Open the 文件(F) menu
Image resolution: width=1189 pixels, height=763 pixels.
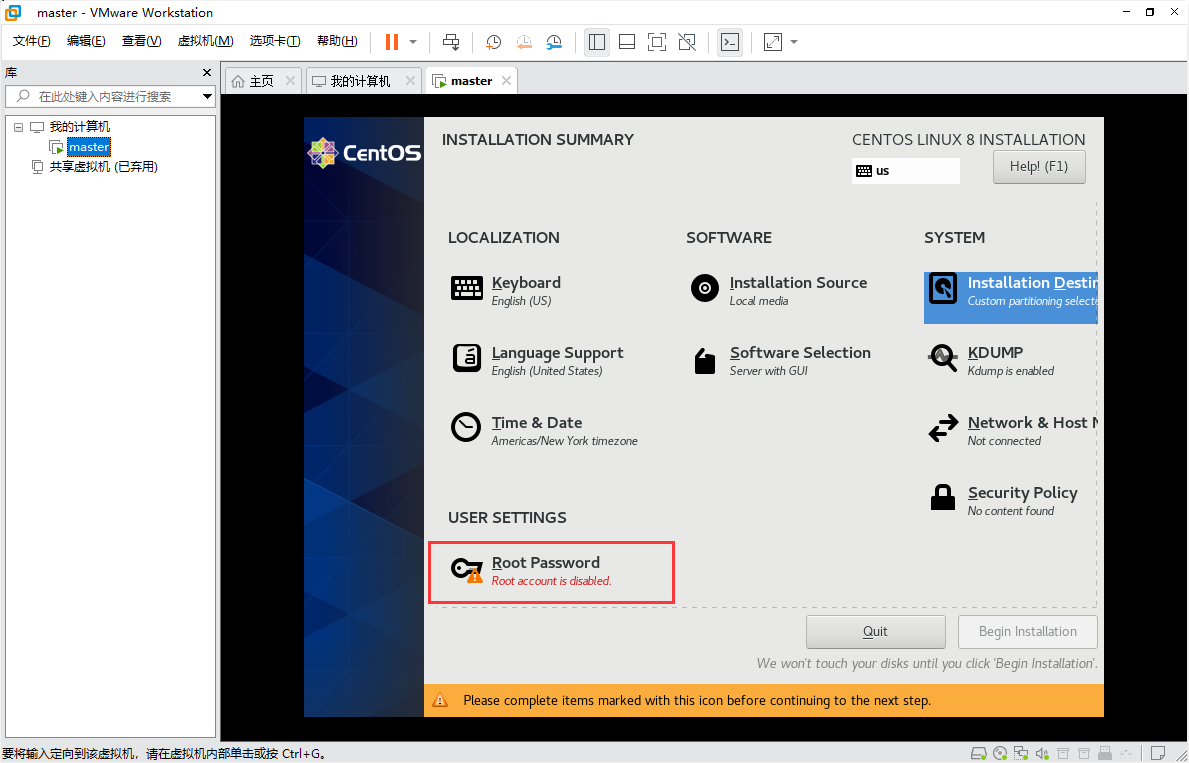[32, 41]
